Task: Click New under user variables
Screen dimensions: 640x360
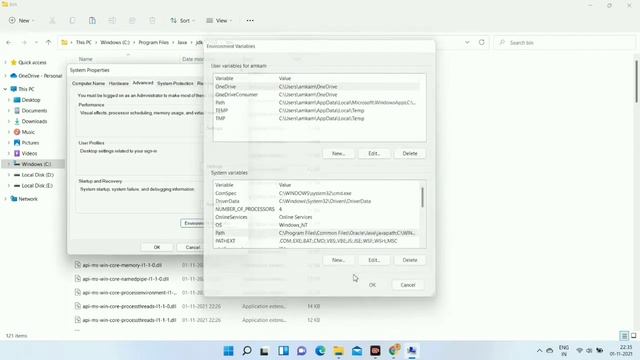Action: pyautogui.click(x=338, y=153)
